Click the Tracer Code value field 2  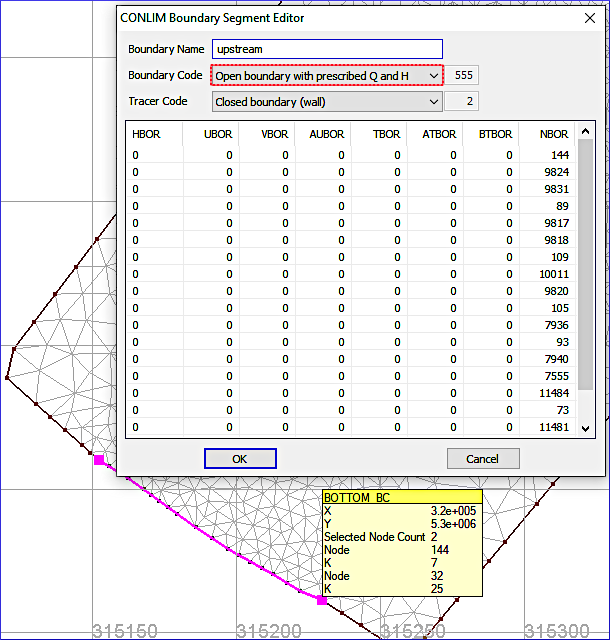[x=461, y=101]
